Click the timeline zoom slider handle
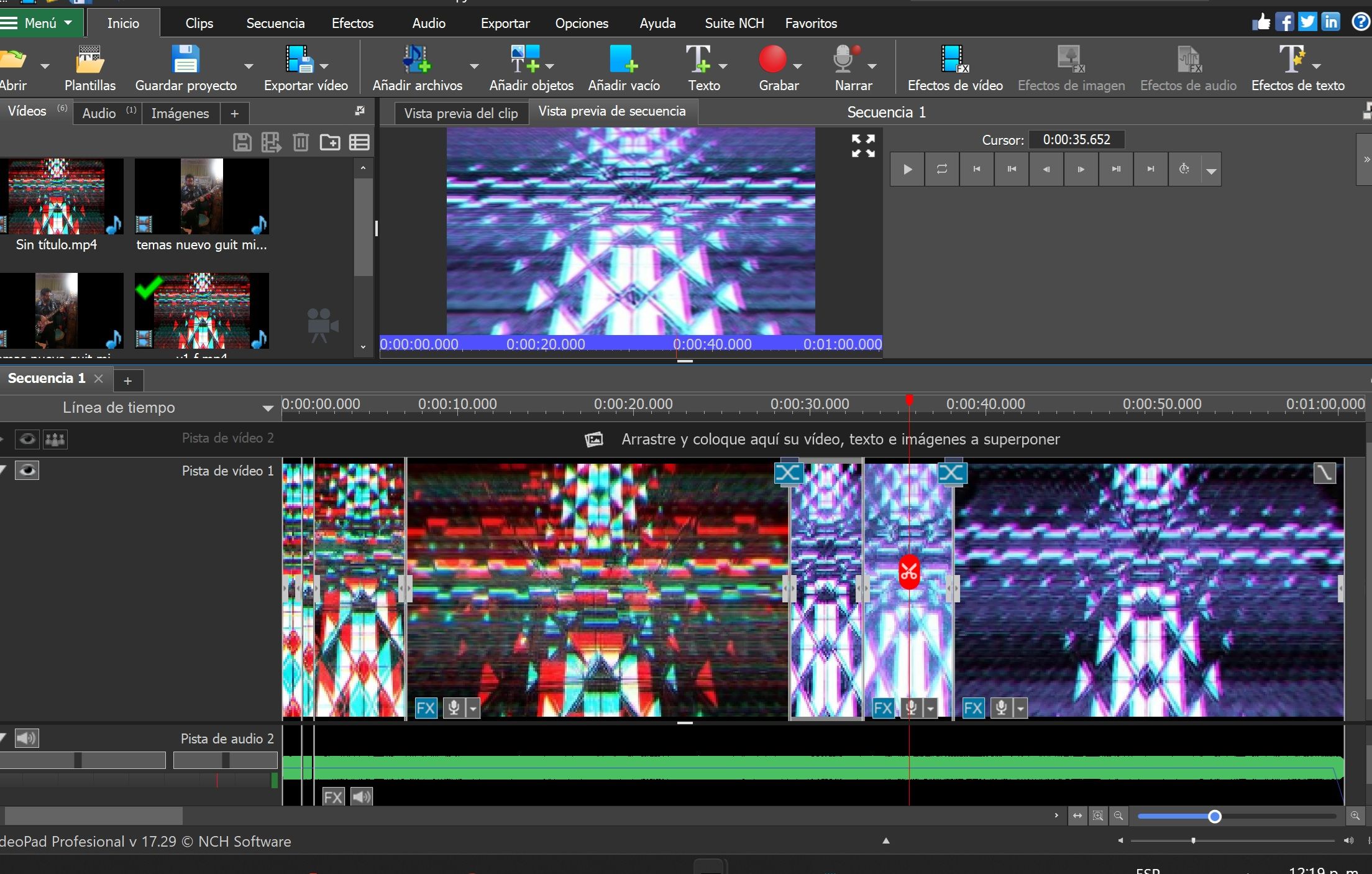Image resolution: width=1372 pixels, height=874 pixels. (1214, 816)
